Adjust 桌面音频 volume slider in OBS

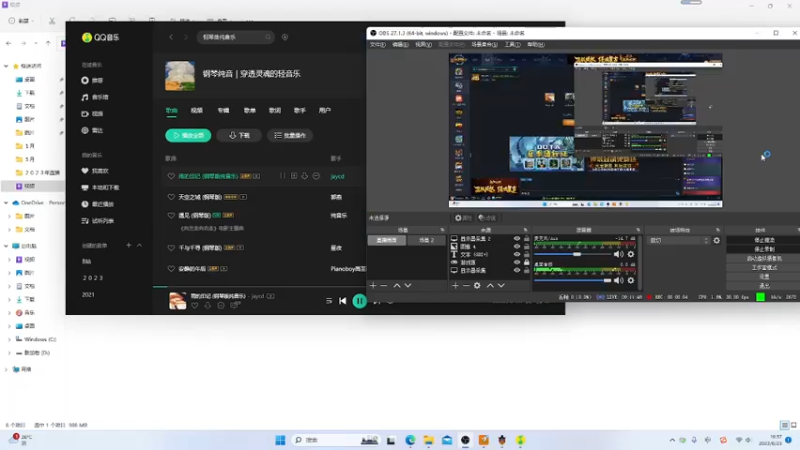pyautogui.click(x=572, y=280)
